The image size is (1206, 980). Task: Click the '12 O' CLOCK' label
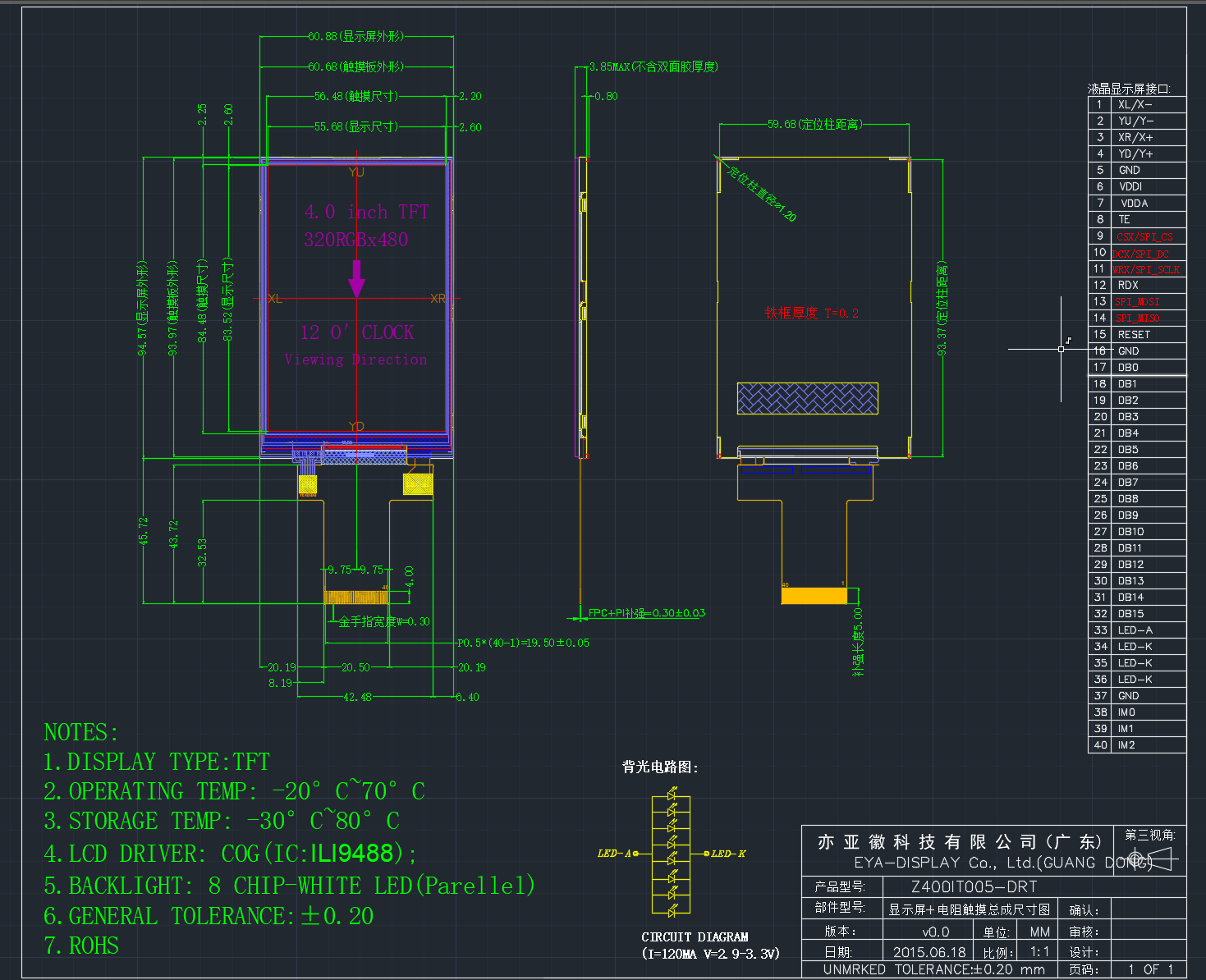pyautogui.click(x=357, y=332)
